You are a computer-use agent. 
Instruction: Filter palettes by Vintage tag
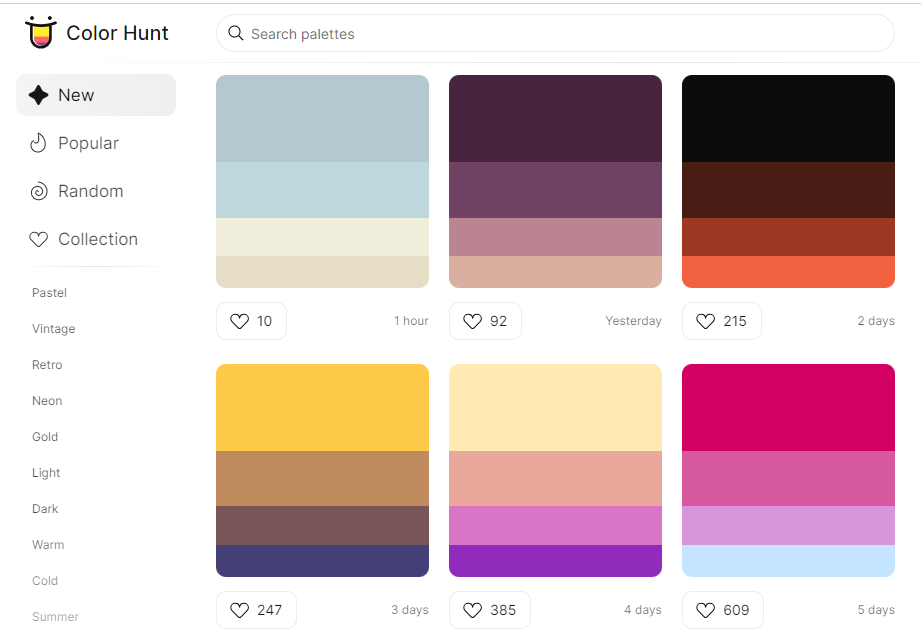click(x=53, y=329)
